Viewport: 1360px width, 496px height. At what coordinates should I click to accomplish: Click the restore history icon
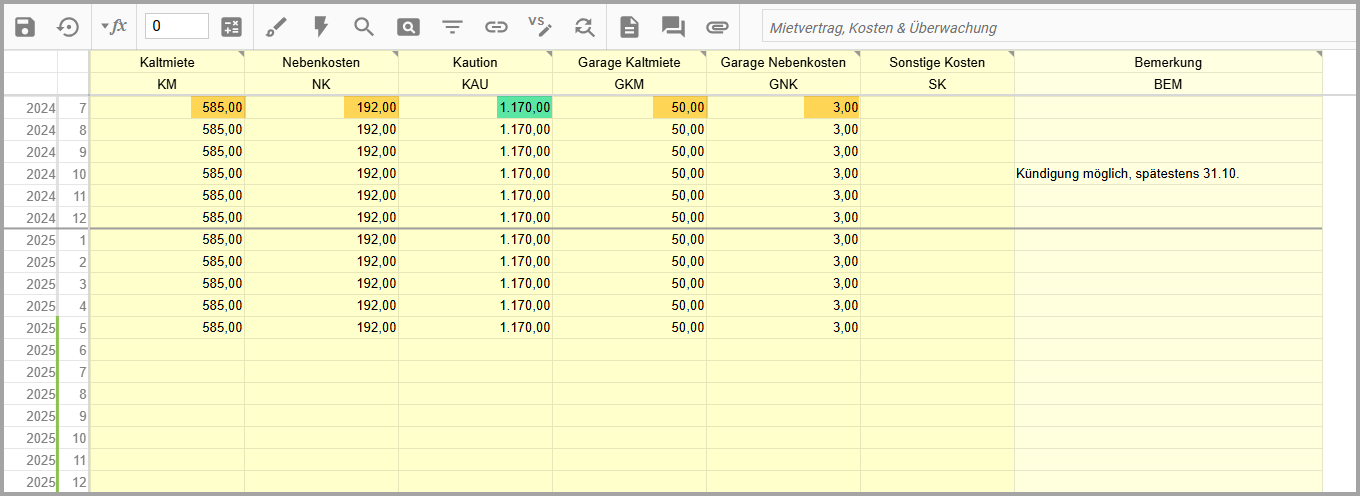[68, 27]
